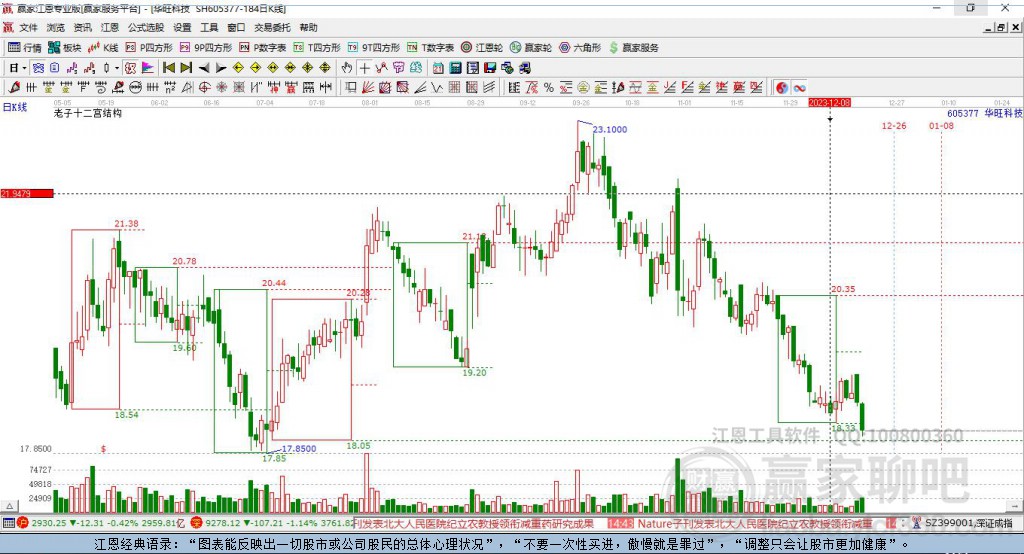
Task: Open the 六角形 hexagon tool
Action: point(580,48)
